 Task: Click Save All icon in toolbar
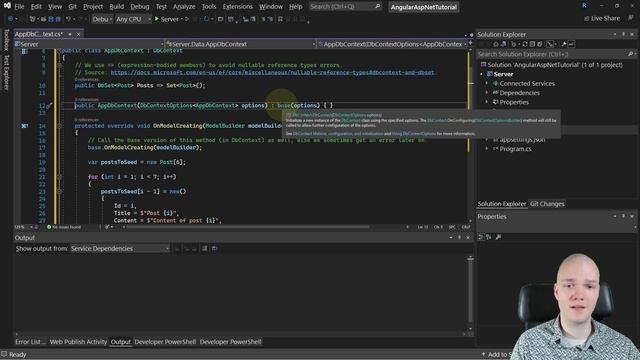pyautogui.click(x=58, y=19)
